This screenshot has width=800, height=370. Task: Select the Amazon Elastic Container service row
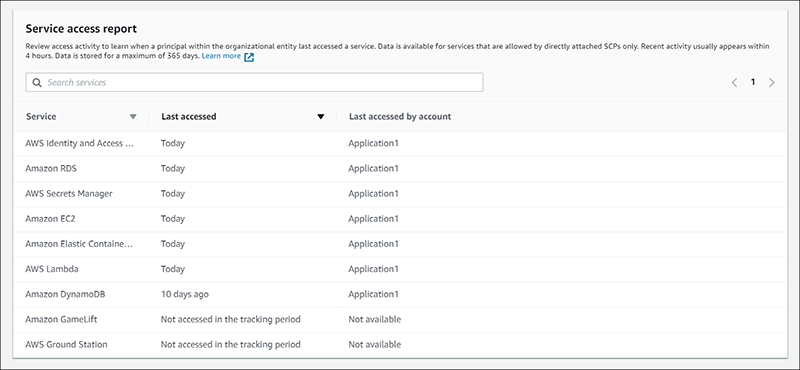click(400, 244)
